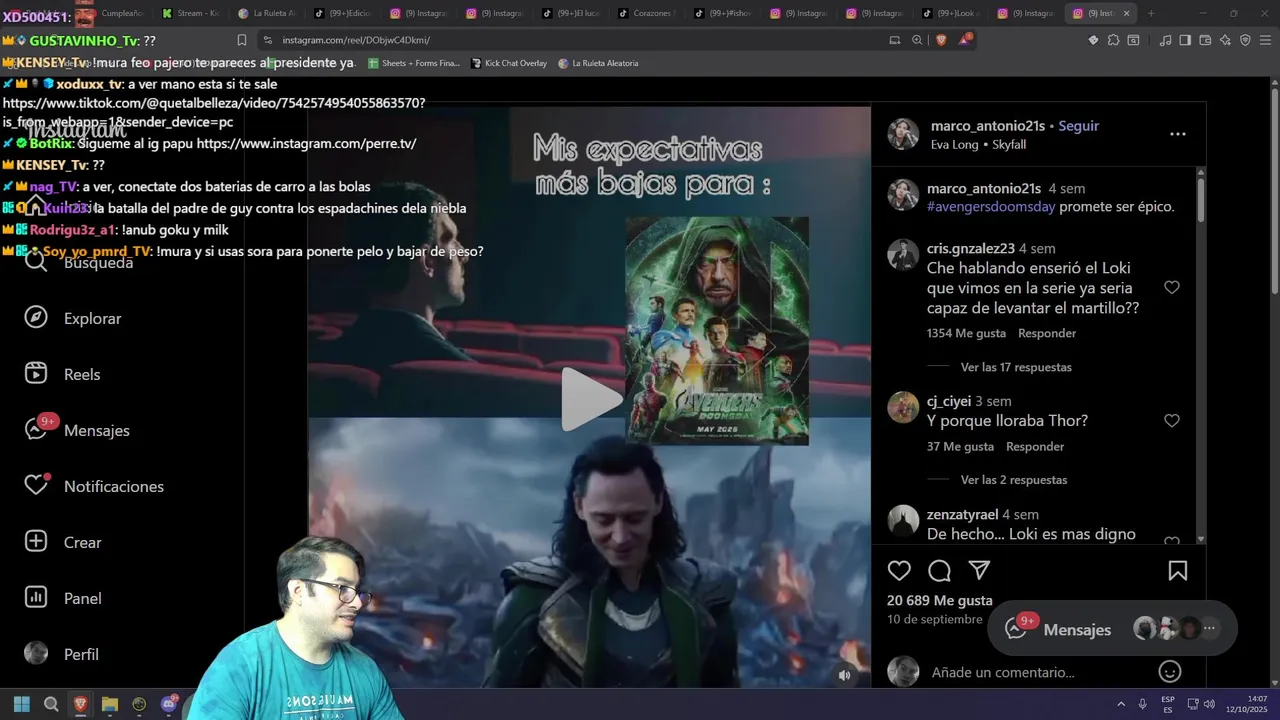Click the comment bubble icon under the reel
Image resolution: width=1280 pixels, height=720 pixels.
(x=939, y=571)
